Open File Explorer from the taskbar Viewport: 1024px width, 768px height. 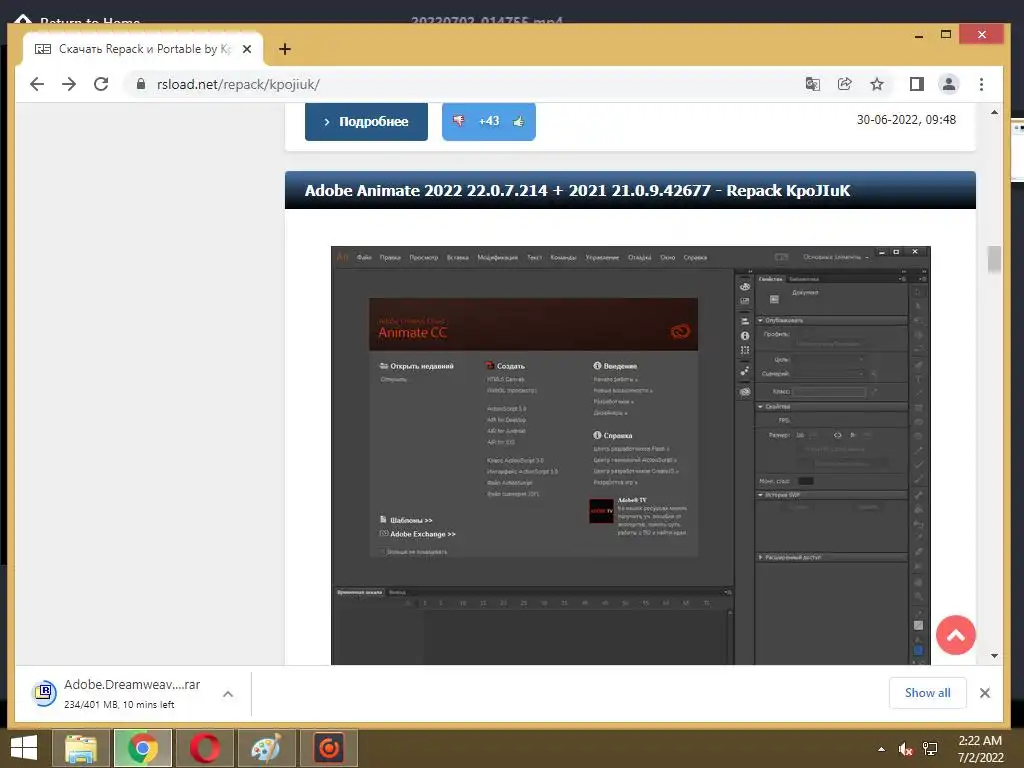(80, 748)
